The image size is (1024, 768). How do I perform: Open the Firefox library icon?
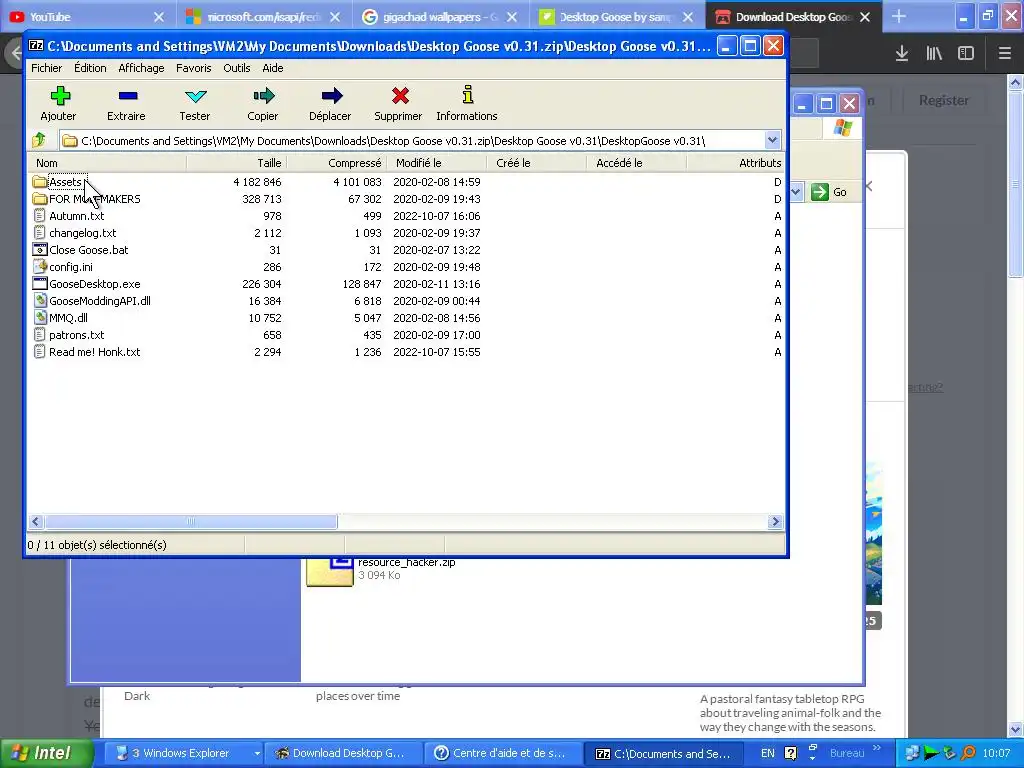[x=934, y=54]
